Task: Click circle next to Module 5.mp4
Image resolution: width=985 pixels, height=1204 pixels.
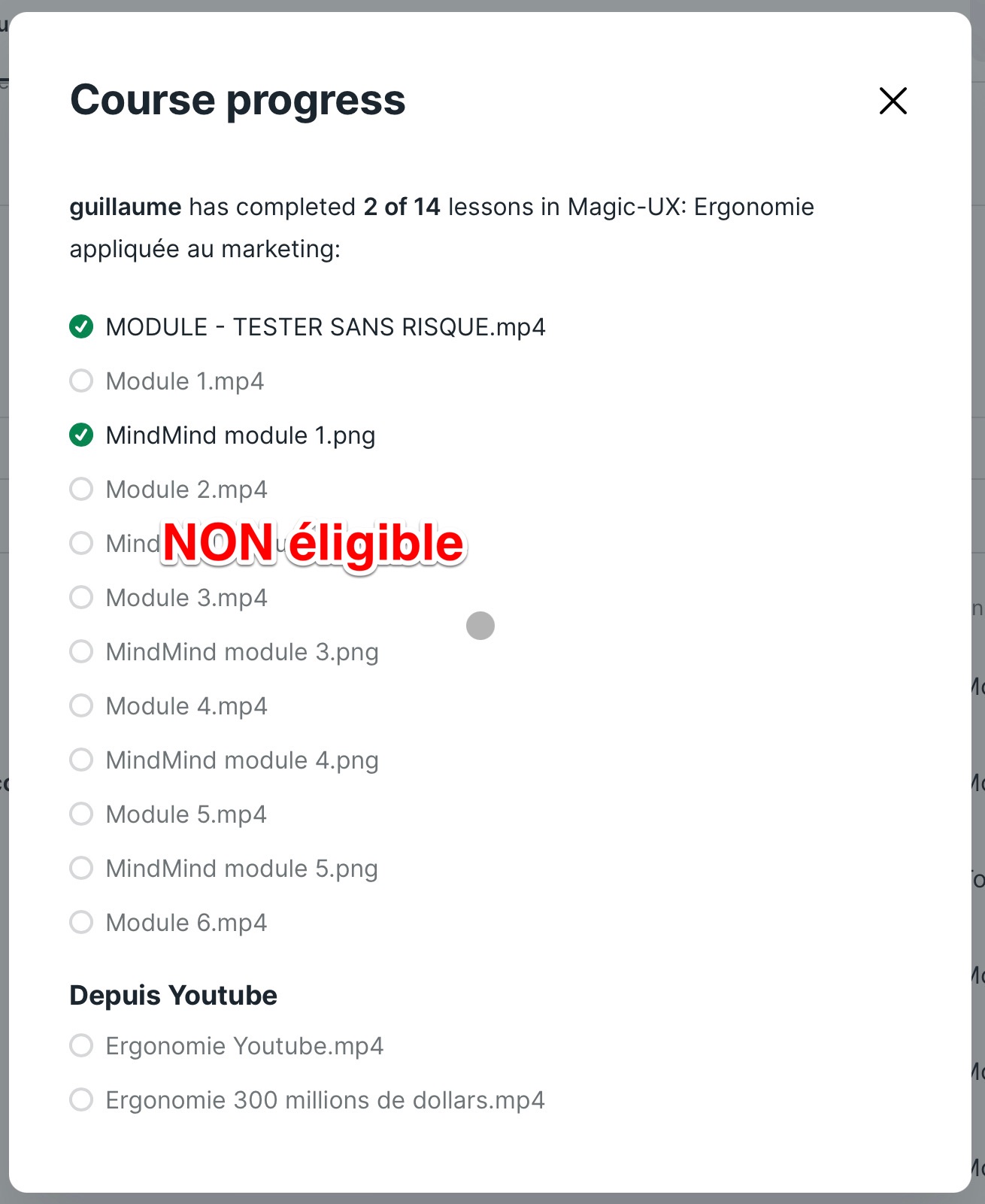Action: point(81,814)
